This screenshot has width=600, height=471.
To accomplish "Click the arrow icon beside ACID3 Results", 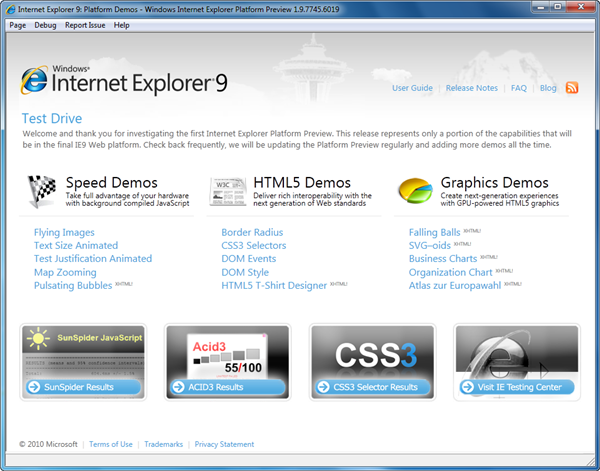I will coord(180,387).
